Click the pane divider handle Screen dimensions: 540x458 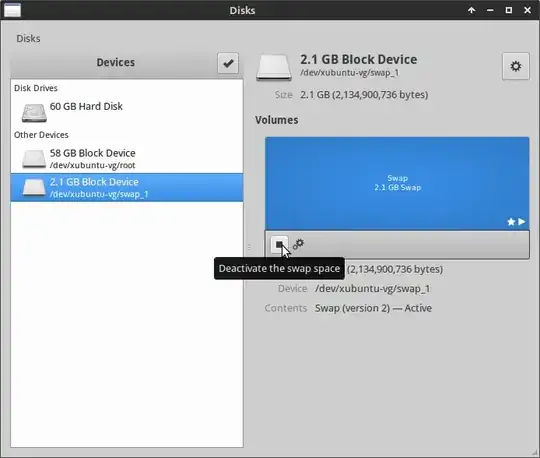point(249,247)
